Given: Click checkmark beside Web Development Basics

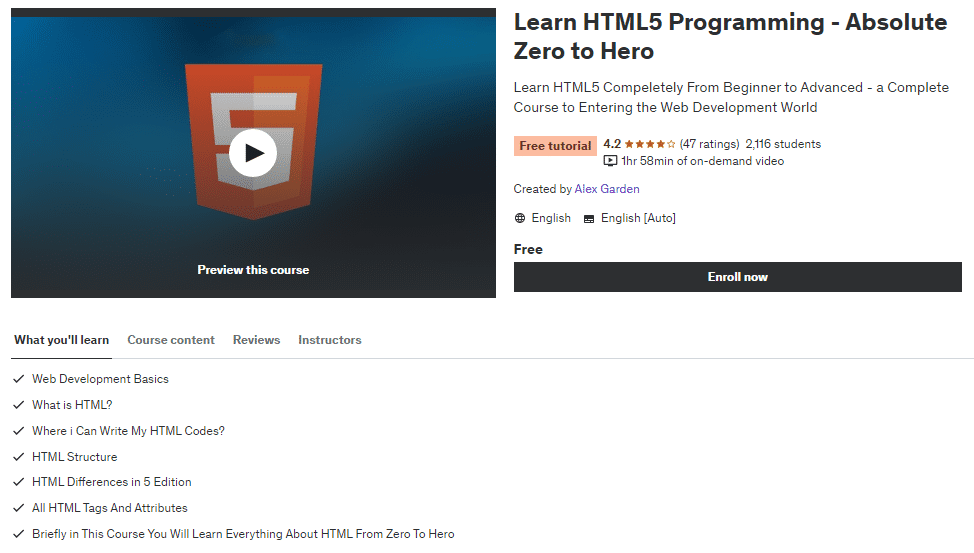Looking at the screenshot, I should click(19, 379).
